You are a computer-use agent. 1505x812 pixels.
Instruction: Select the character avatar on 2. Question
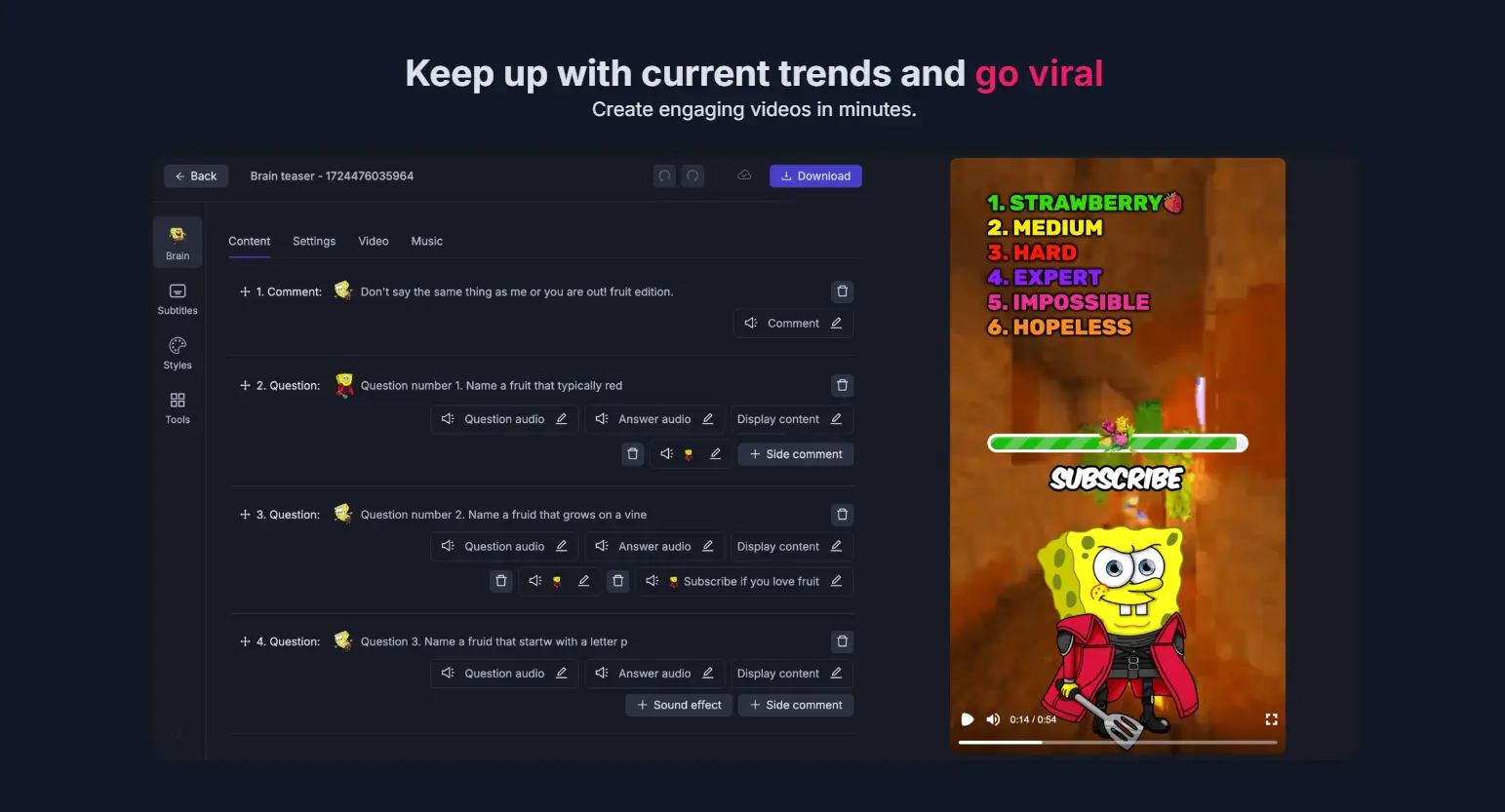[344, 385]
